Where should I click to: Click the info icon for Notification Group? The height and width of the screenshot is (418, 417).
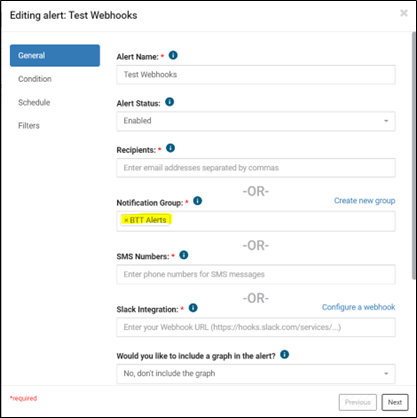point(197,201)
